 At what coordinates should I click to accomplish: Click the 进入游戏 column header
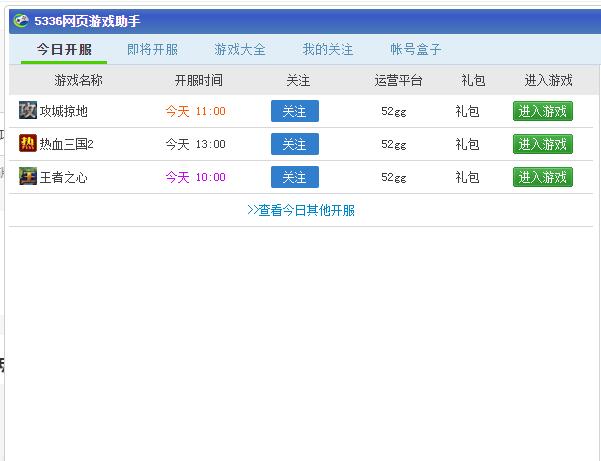pos(548,80)
